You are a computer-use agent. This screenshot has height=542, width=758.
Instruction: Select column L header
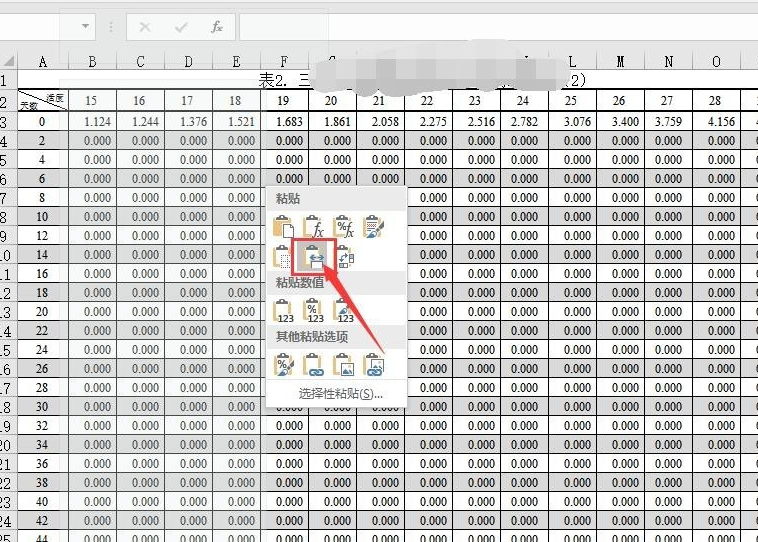click(572, 61)
